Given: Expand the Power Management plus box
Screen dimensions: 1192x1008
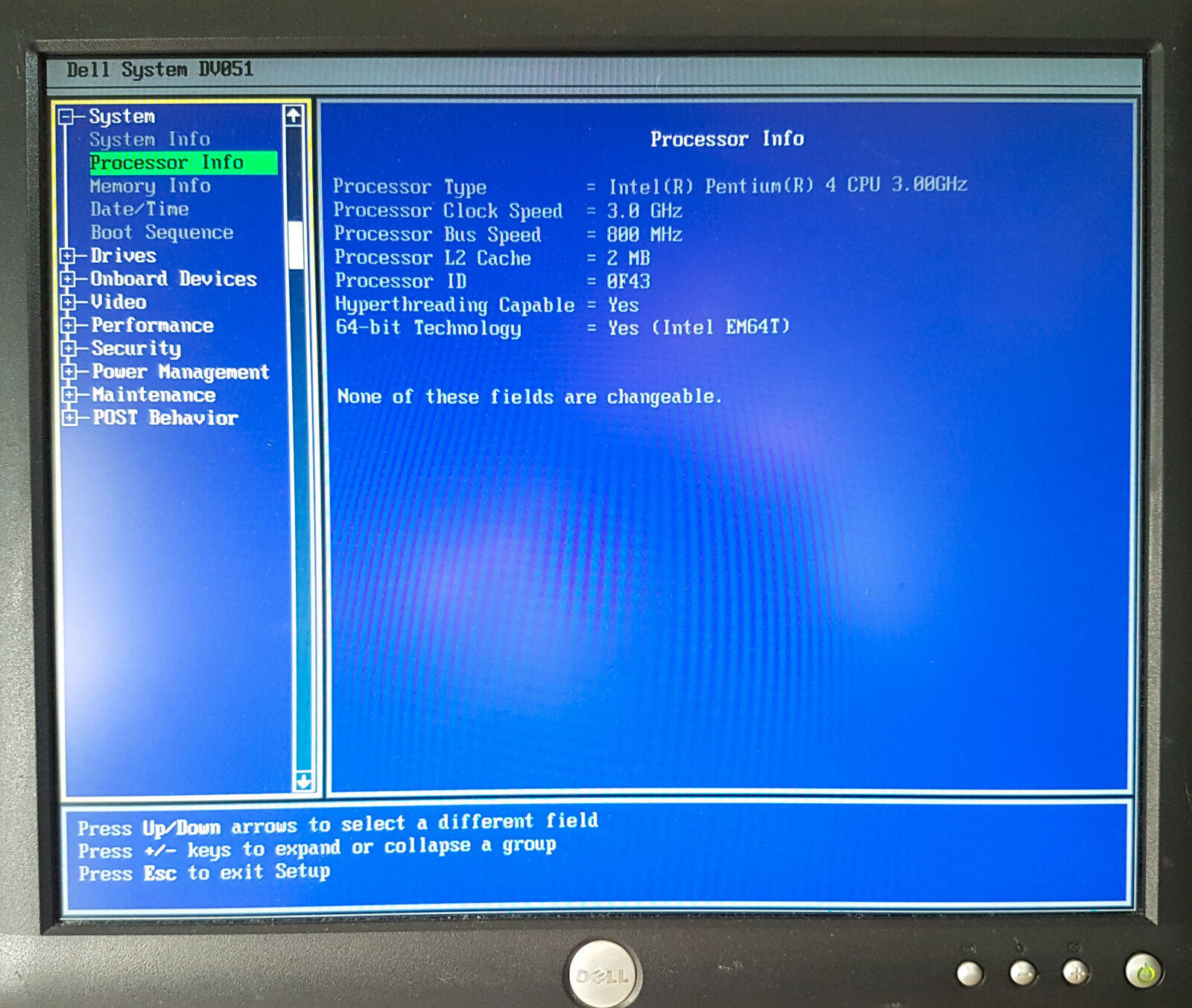Looking at the screenshot, I should pyautogui.click(x=69, y=372).
